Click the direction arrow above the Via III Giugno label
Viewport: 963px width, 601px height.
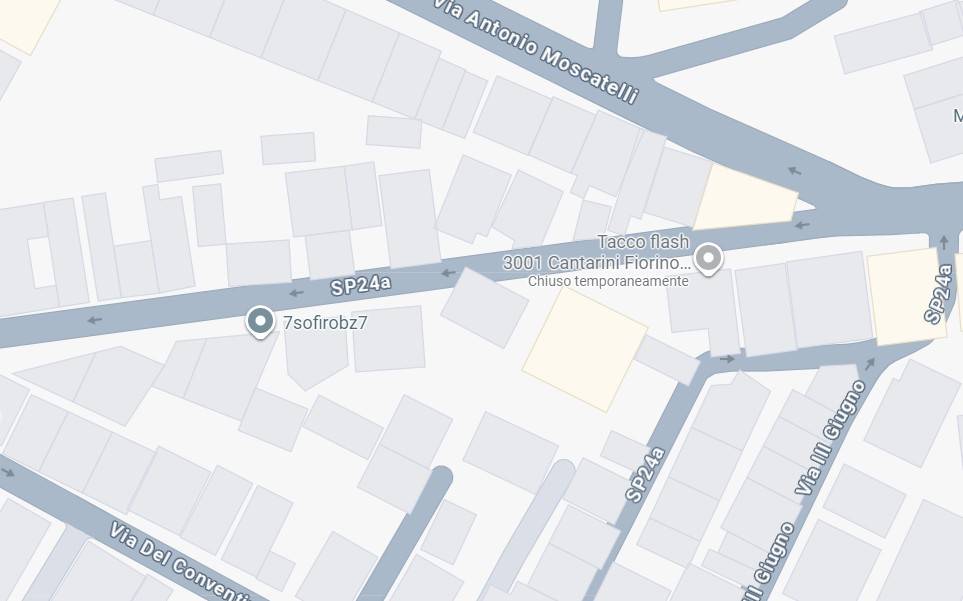(x=870, y=364)
